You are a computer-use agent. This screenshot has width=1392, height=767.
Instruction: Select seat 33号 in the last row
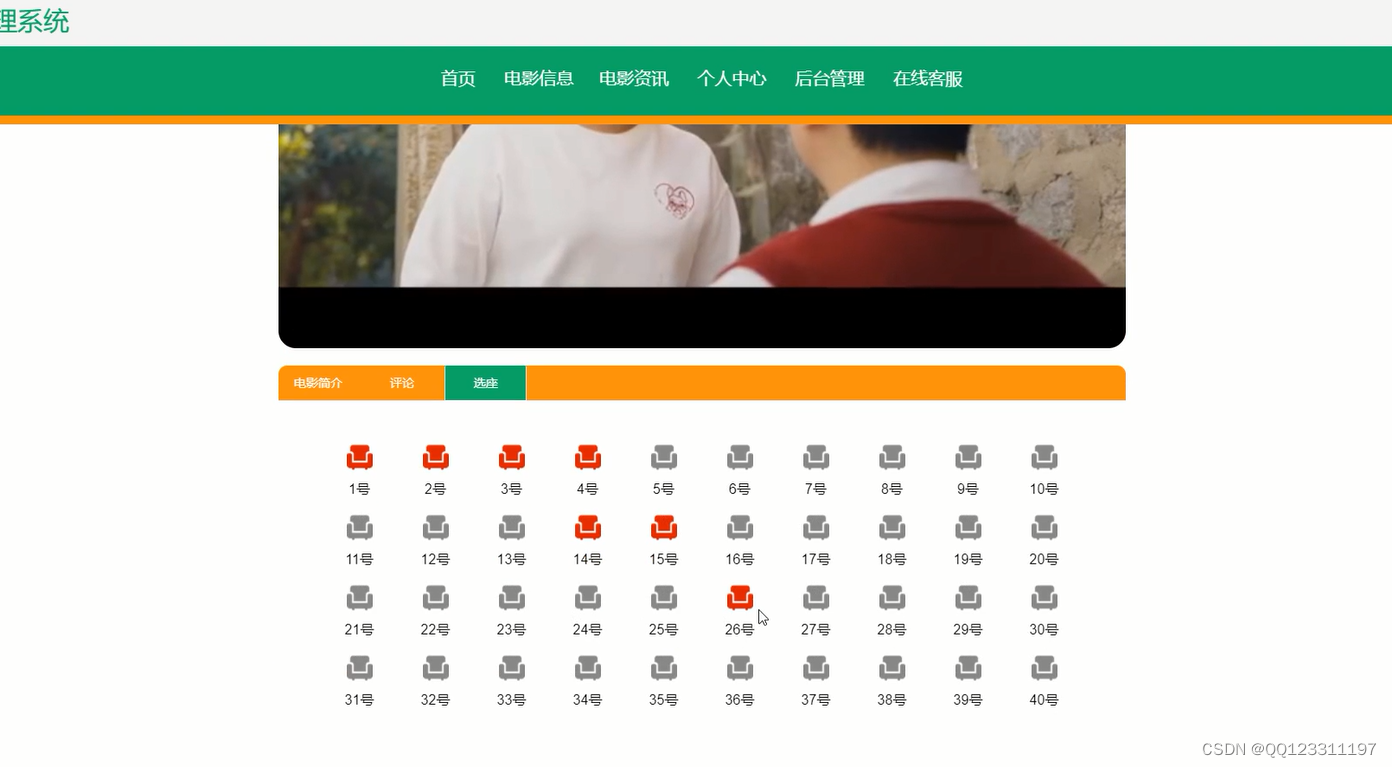(512, 668)
